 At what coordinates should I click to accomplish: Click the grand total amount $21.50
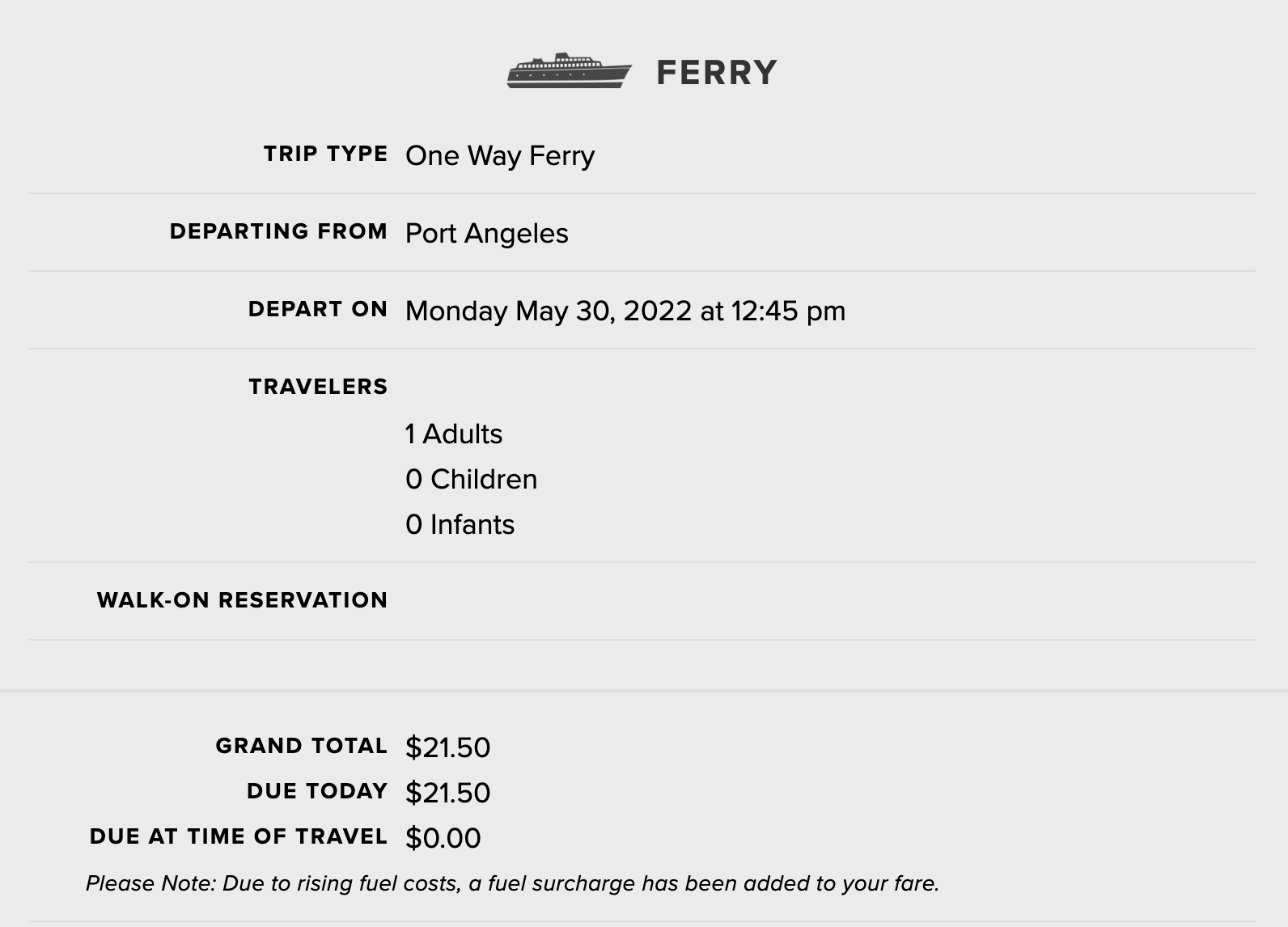447,747
